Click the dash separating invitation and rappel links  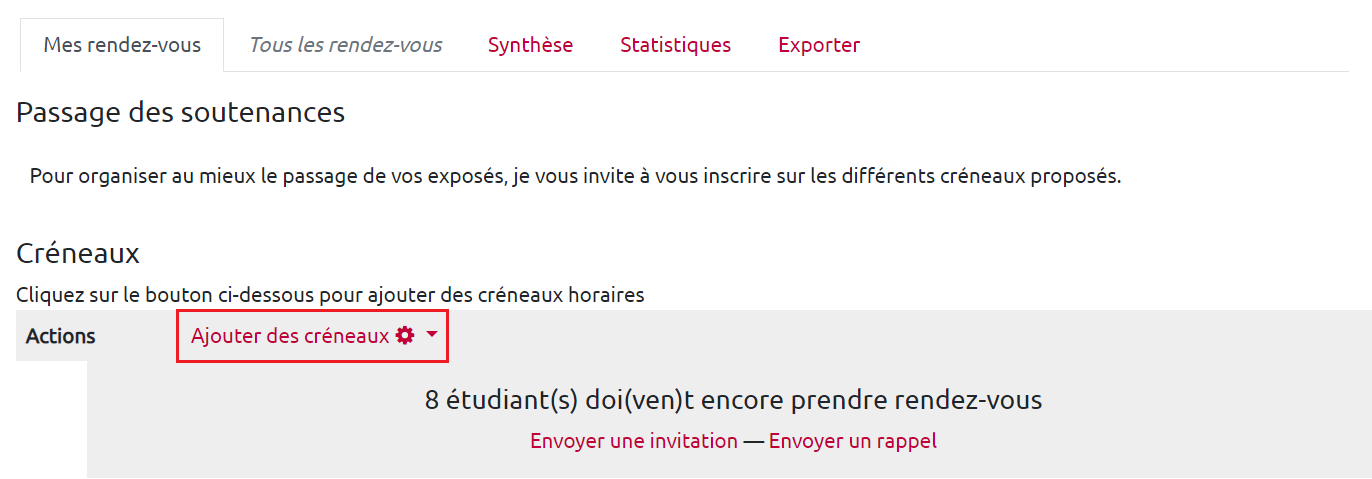753,441
